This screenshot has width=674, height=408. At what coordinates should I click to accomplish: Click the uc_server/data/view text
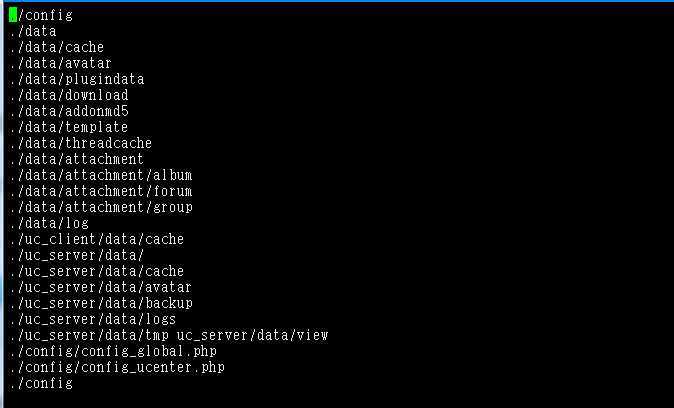tap(252, 335)
